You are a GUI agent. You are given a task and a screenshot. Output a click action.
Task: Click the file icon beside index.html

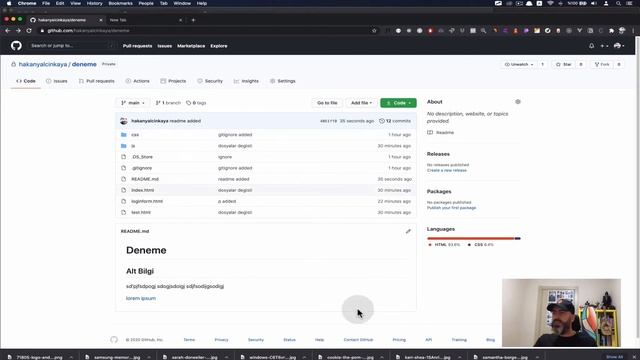(x=124, y=190)
